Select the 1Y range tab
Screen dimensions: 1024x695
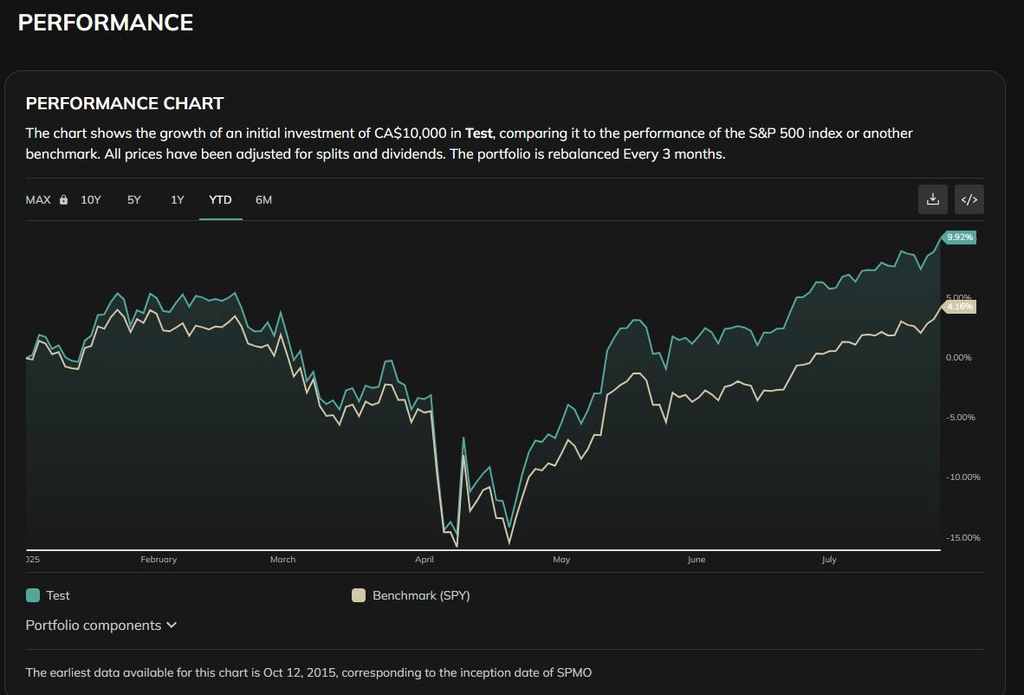point(177,200)
